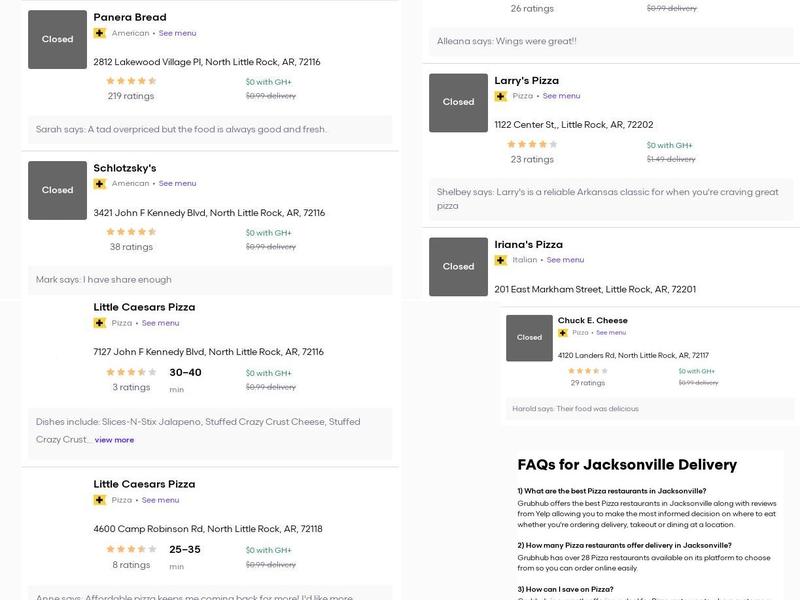Open the Schlotzsky's restaurant title

(x=125, y=168)
